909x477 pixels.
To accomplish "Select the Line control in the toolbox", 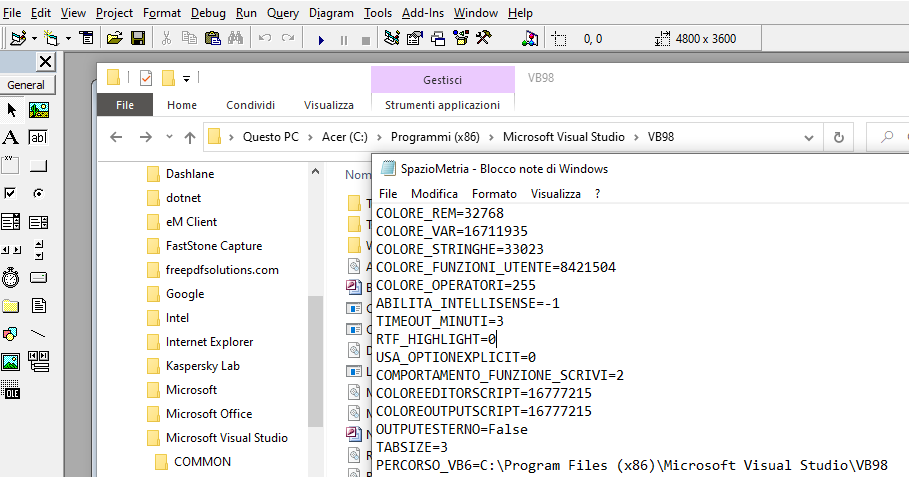I will (38, 334).
